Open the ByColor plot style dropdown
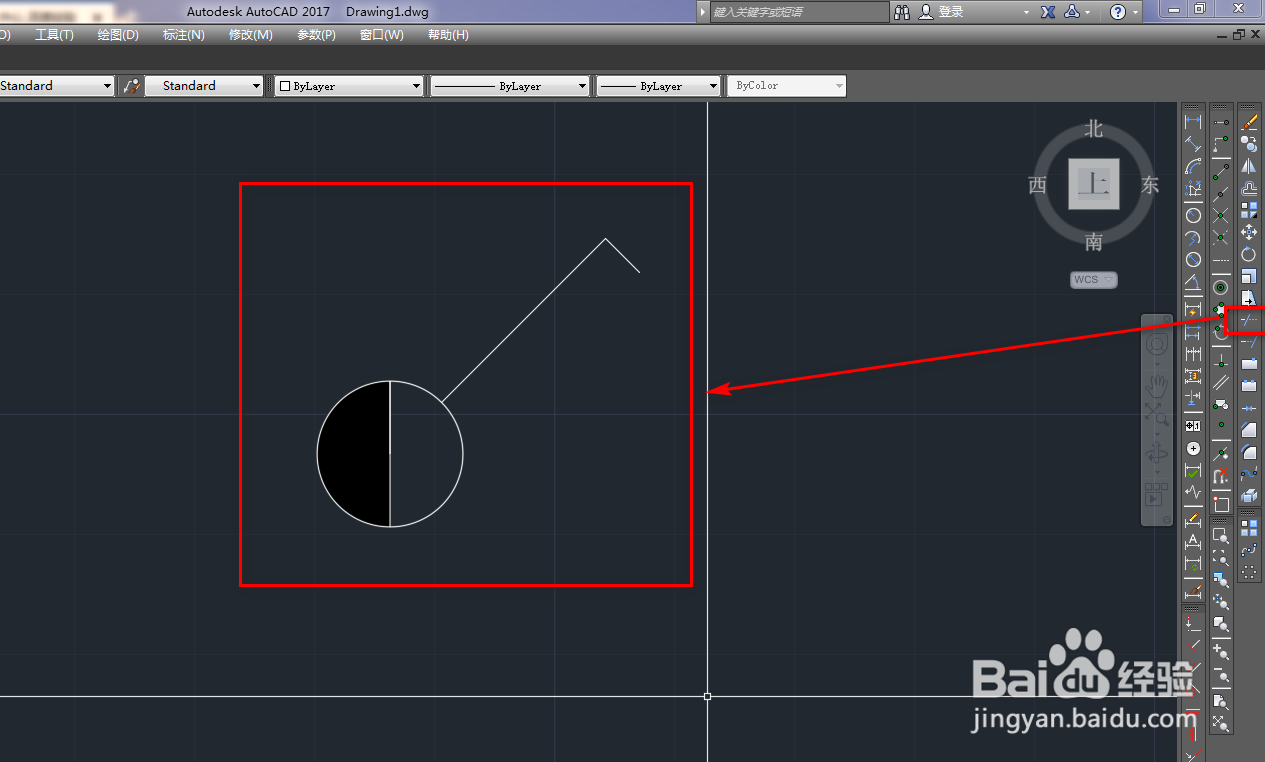This screenshot has height=762, width=1265. tap(786, 86)
